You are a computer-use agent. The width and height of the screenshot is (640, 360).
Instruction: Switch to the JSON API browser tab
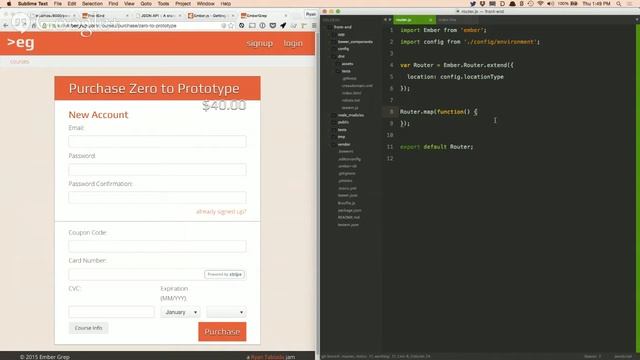158,16
